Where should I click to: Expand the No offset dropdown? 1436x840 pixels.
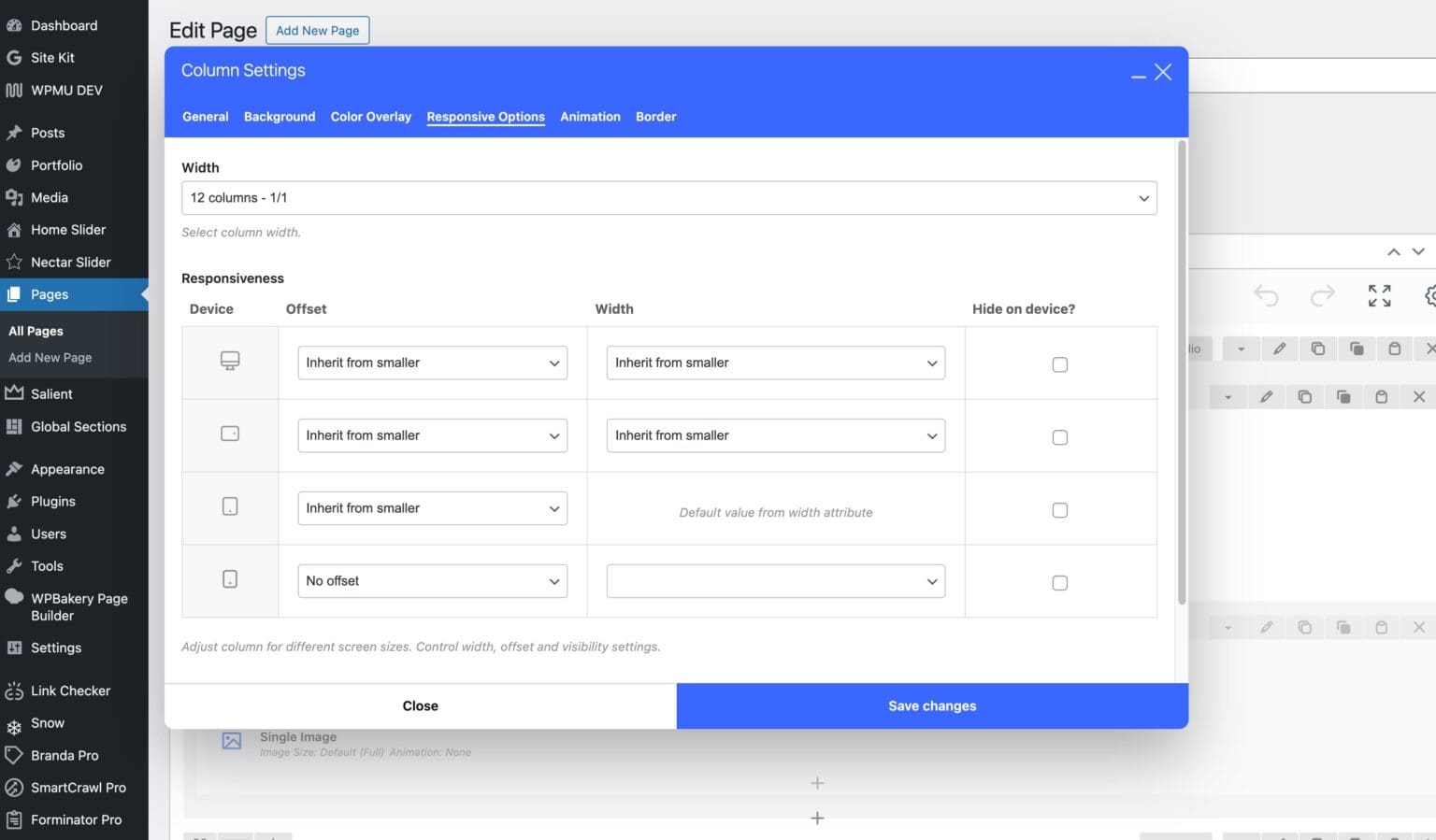click(432, 581)
